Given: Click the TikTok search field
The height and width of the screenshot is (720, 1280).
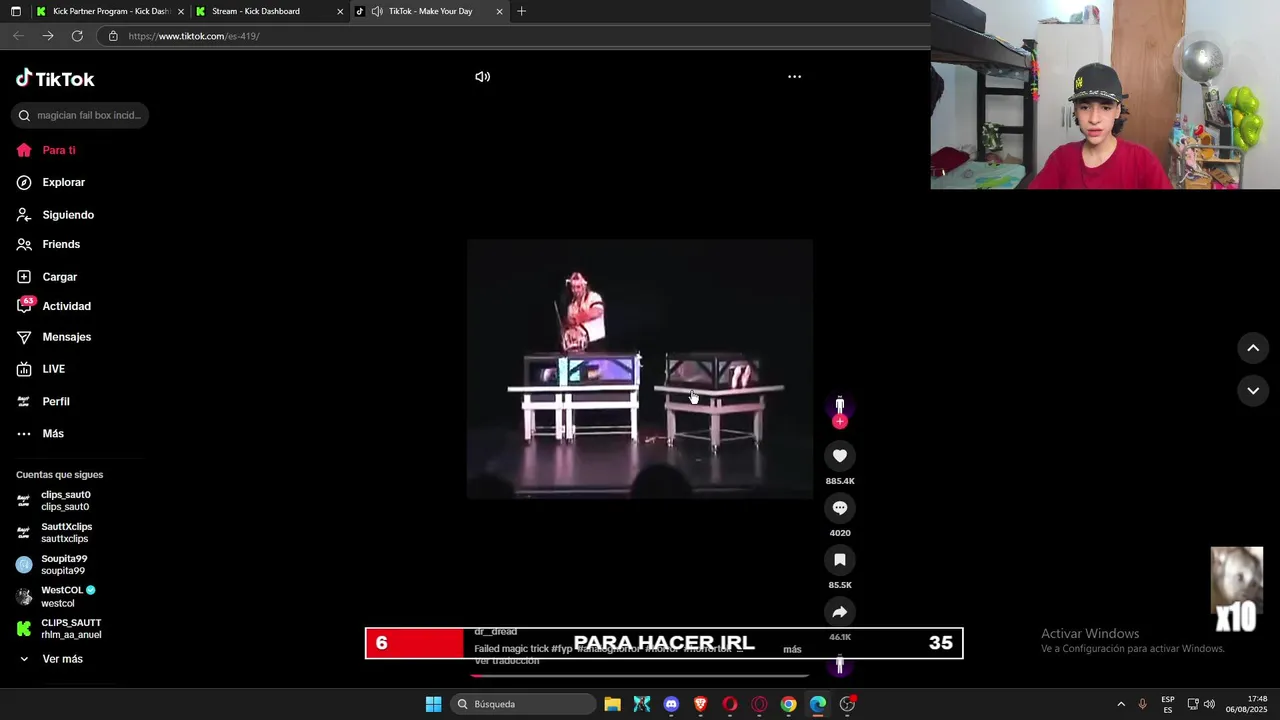Looking at the screenshot, I should coord(80,115).
